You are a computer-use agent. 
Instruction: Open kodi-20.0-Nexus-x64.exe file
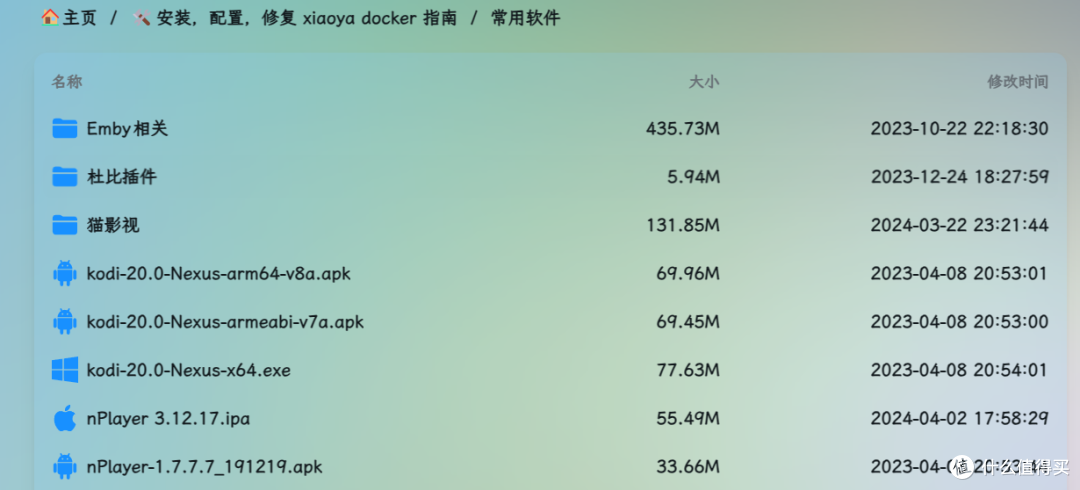(189, 371)
